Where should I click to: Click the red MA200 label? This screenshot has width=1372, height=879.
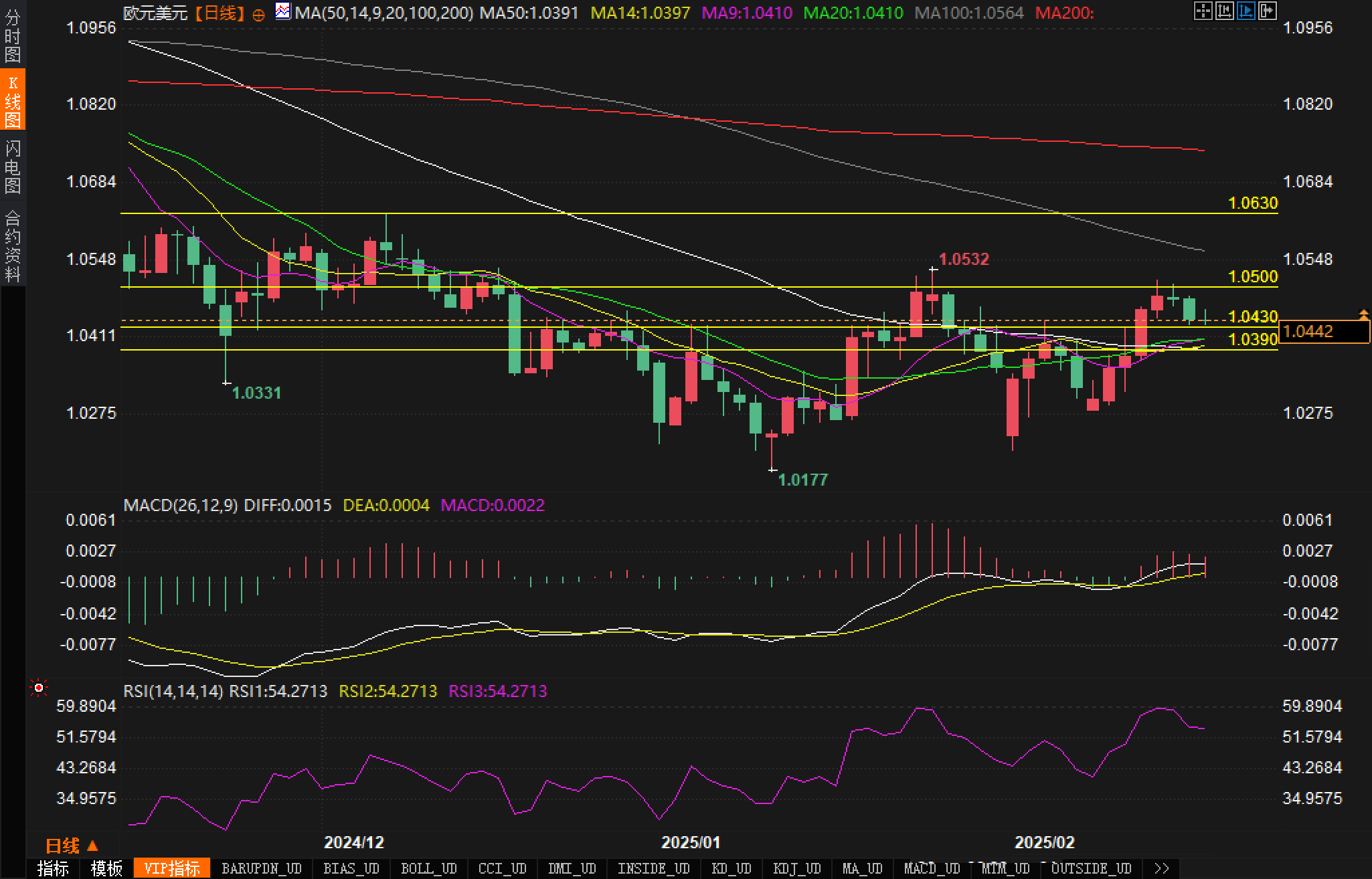click(x=1064, y=13)
